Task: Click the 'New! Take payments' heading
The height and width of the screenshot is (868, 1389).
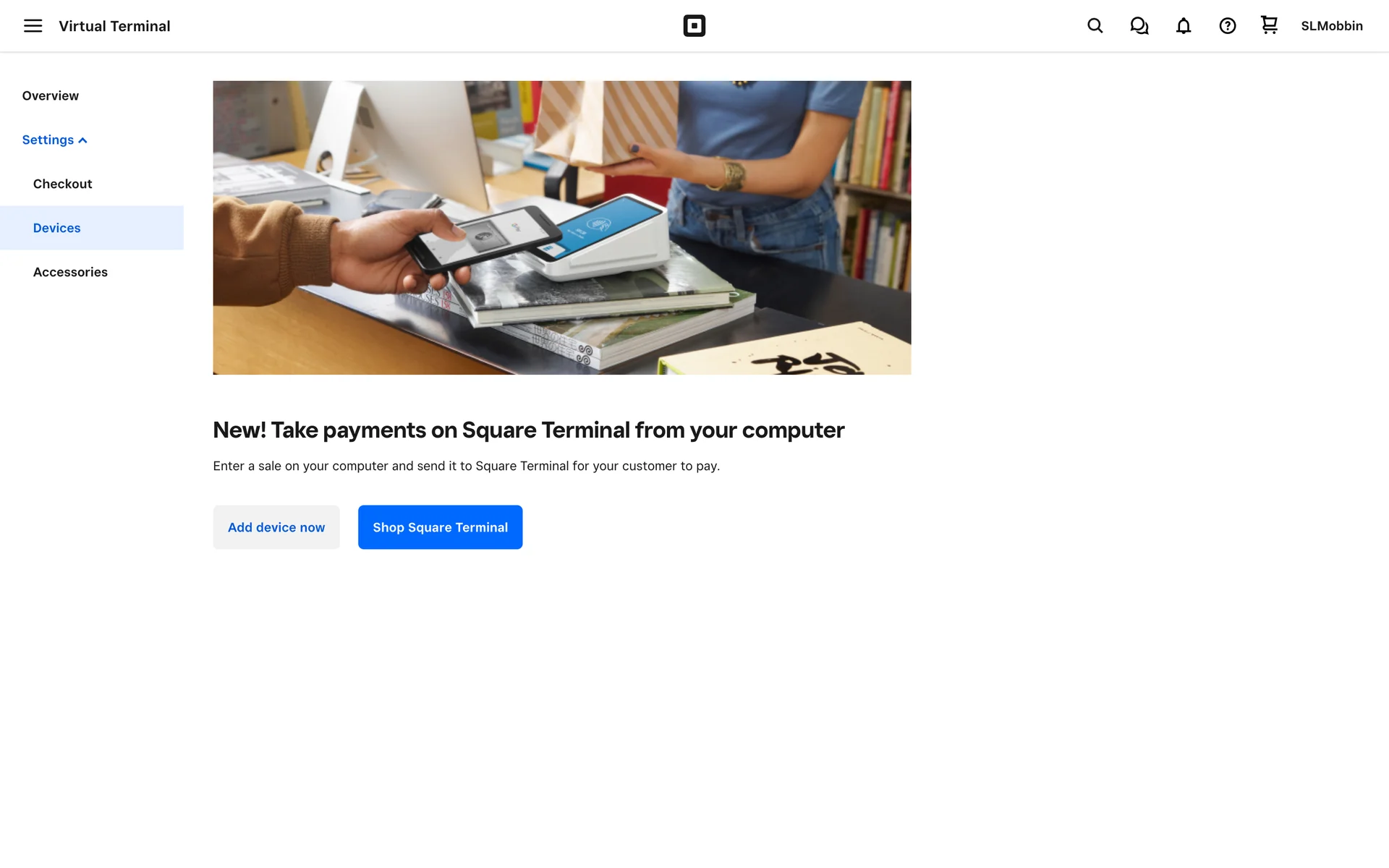Action: click(529, 430)
